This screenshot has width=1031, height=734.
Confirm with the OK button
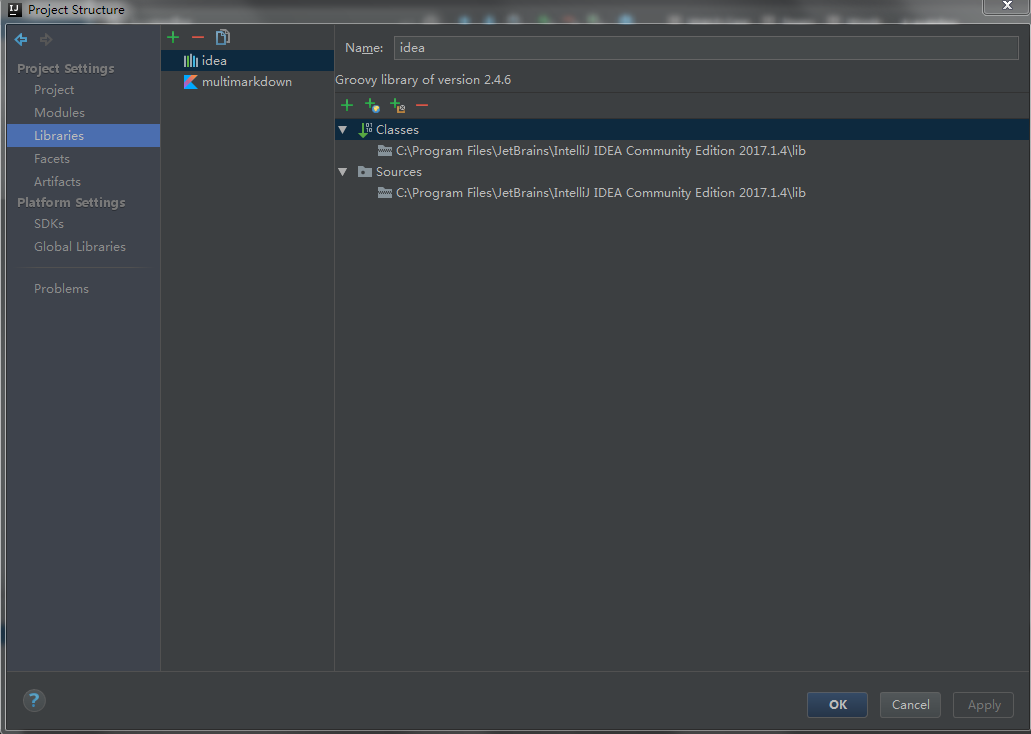[837, 704]
